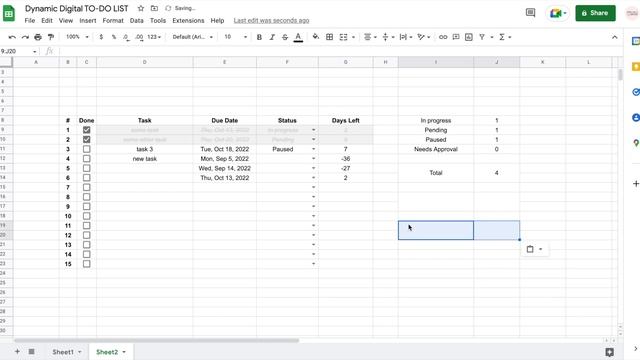Check Done checkbox for row 4 new task
This screenshot has height=360, width=640.
click(x=87, y=159)
